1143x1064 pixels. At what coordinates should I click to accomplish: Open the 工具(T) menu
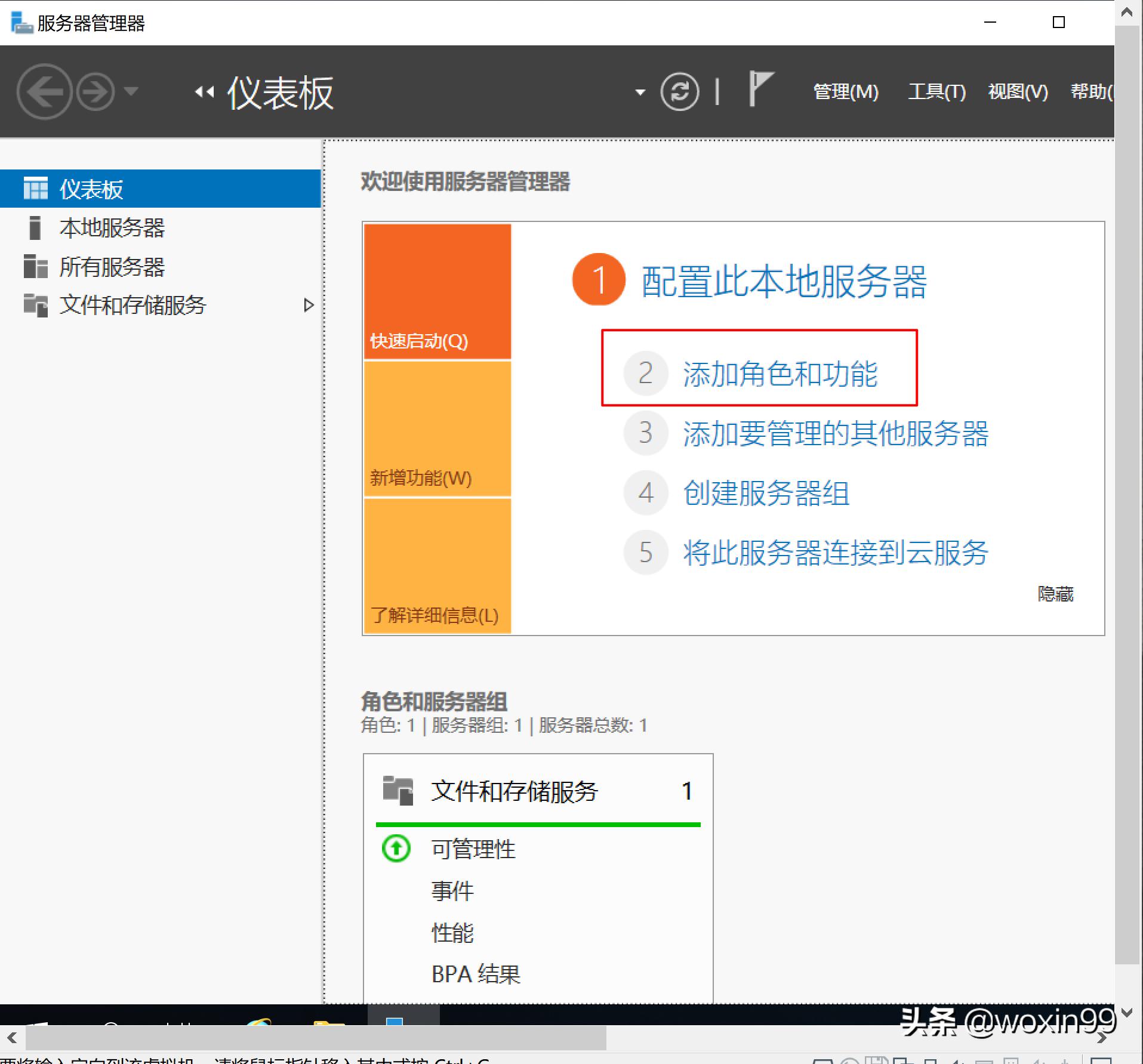(935, 91)
